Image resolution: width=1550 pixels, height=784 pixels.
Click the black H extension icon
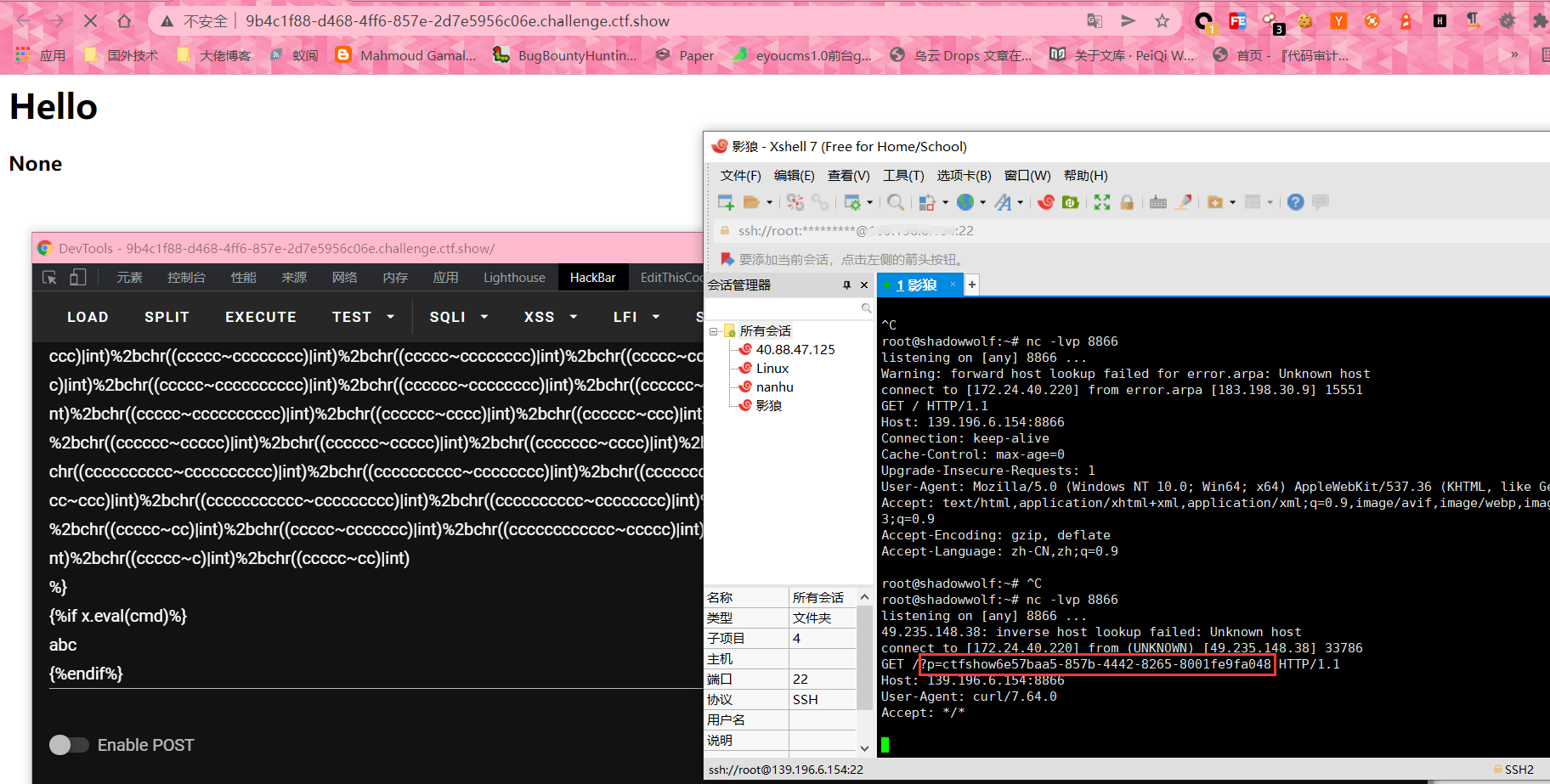click(x=1440, y=21)
